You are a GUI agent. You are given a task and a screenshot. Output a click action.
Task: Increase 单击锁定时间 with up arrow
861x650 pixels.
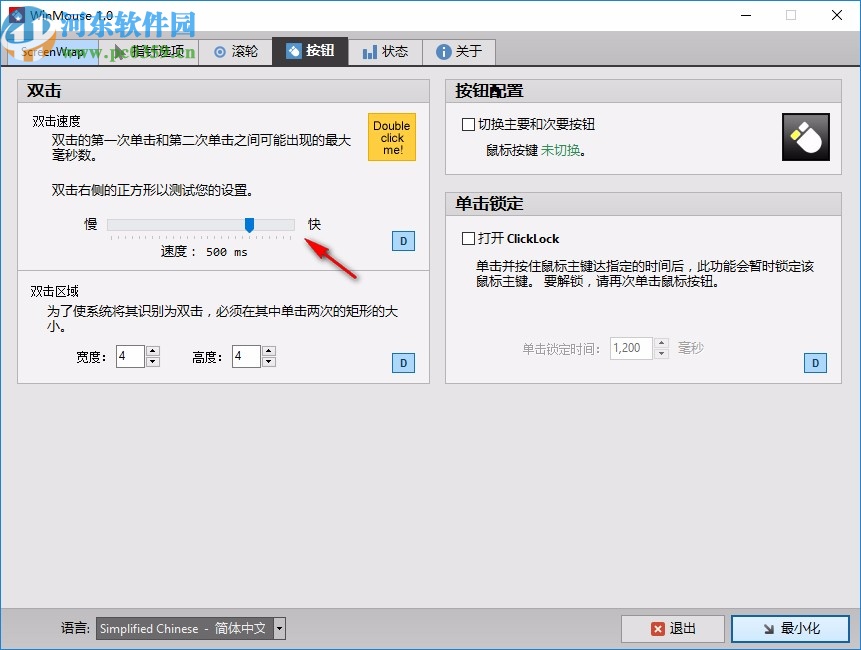(x=662, y=343)
